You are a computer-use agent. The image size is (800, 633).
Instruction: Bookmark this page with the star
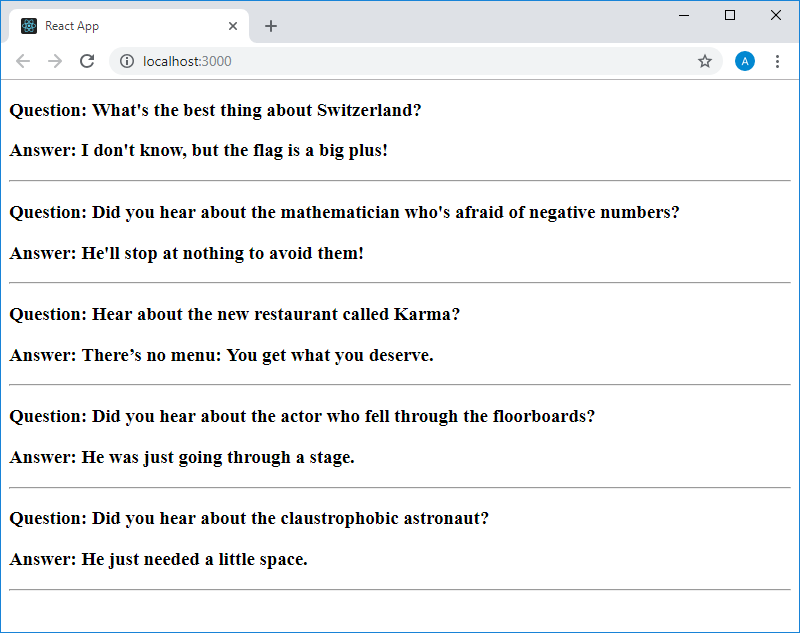705,61
